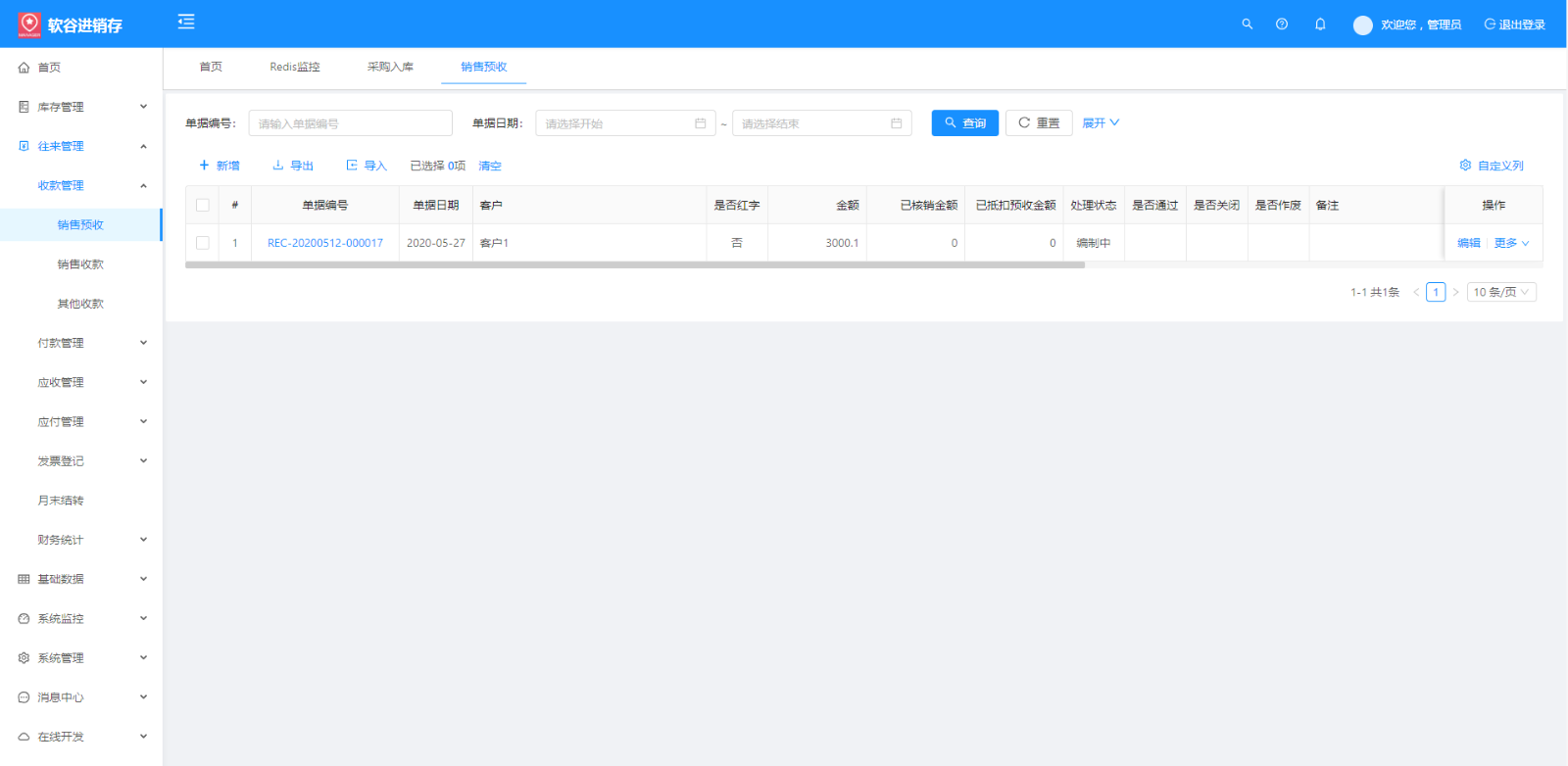Click the calendar icon in end date field
The width and height of the screenshot is (1568, 766).
896,123
